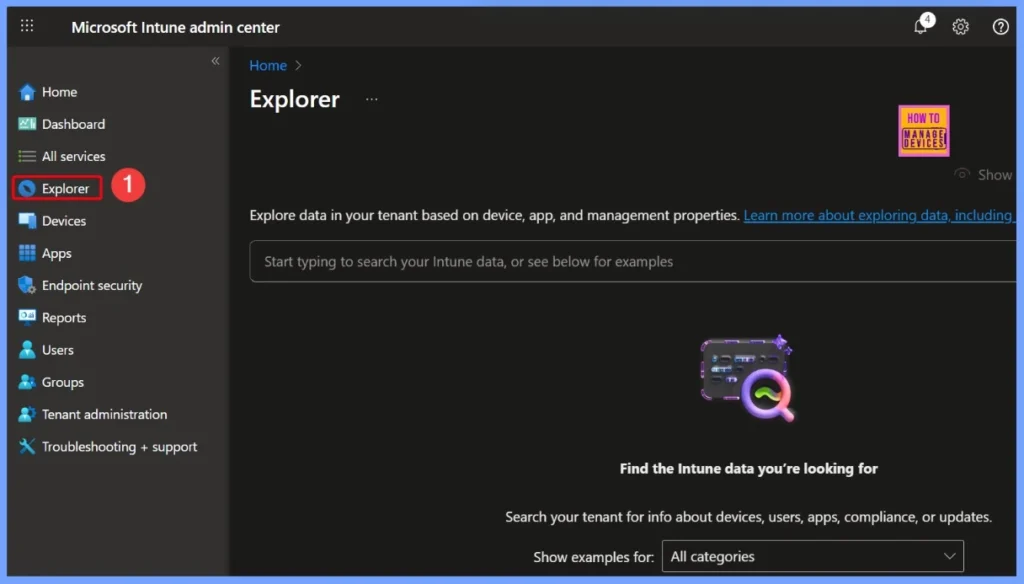The height and width of the screenshot is (584, 1024).
Task: Click the Tenant administration icon
Action: (x=27, y=414)
